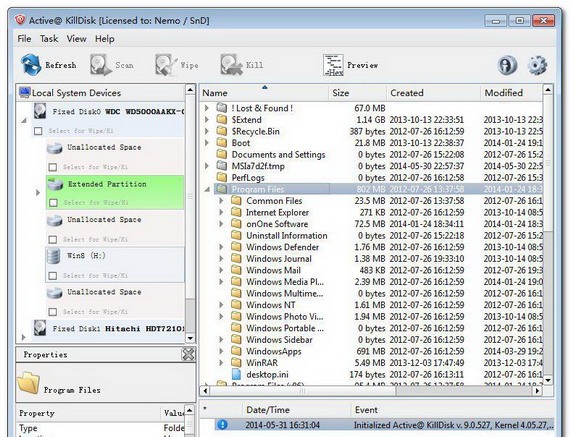
Task: Open the File menu
Action: [x=24, y=39]
